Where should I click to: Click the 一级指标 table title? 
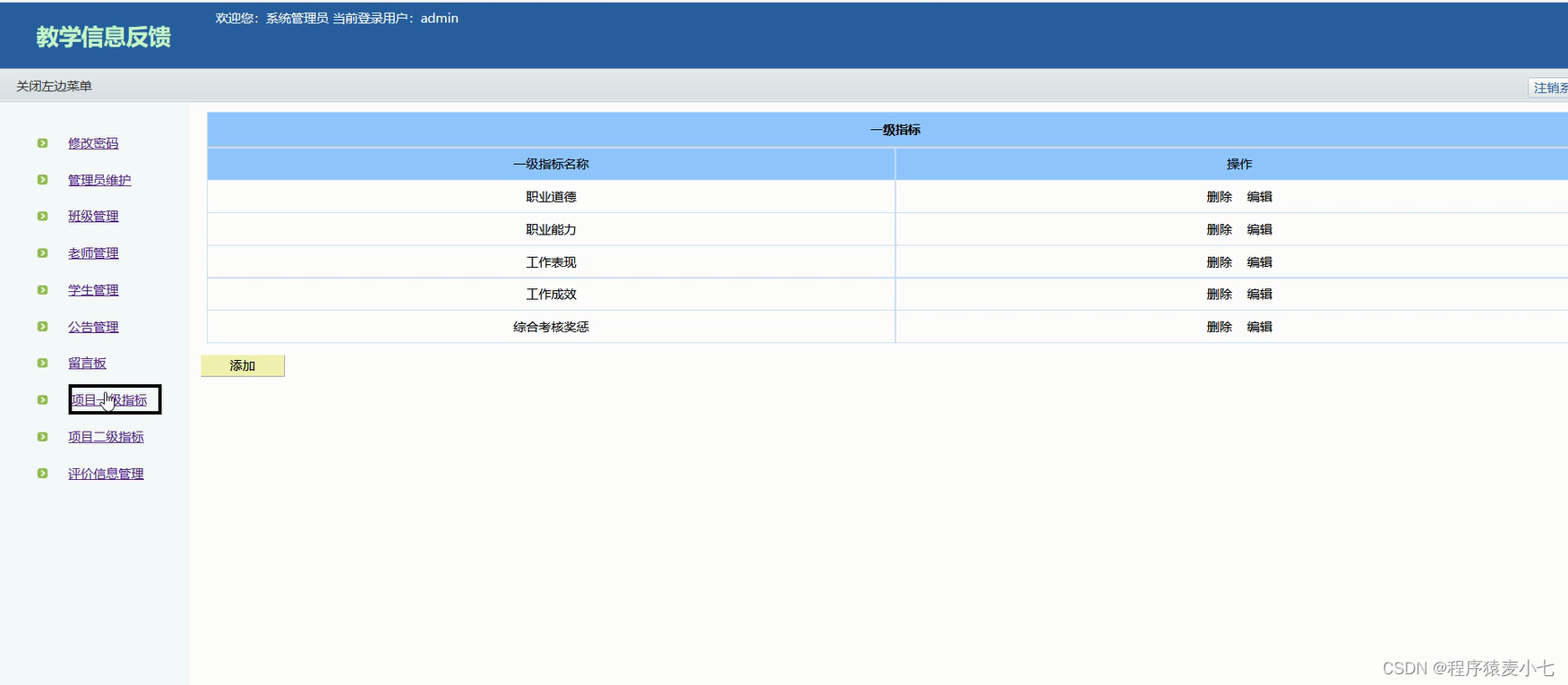(x=895, y=130)
